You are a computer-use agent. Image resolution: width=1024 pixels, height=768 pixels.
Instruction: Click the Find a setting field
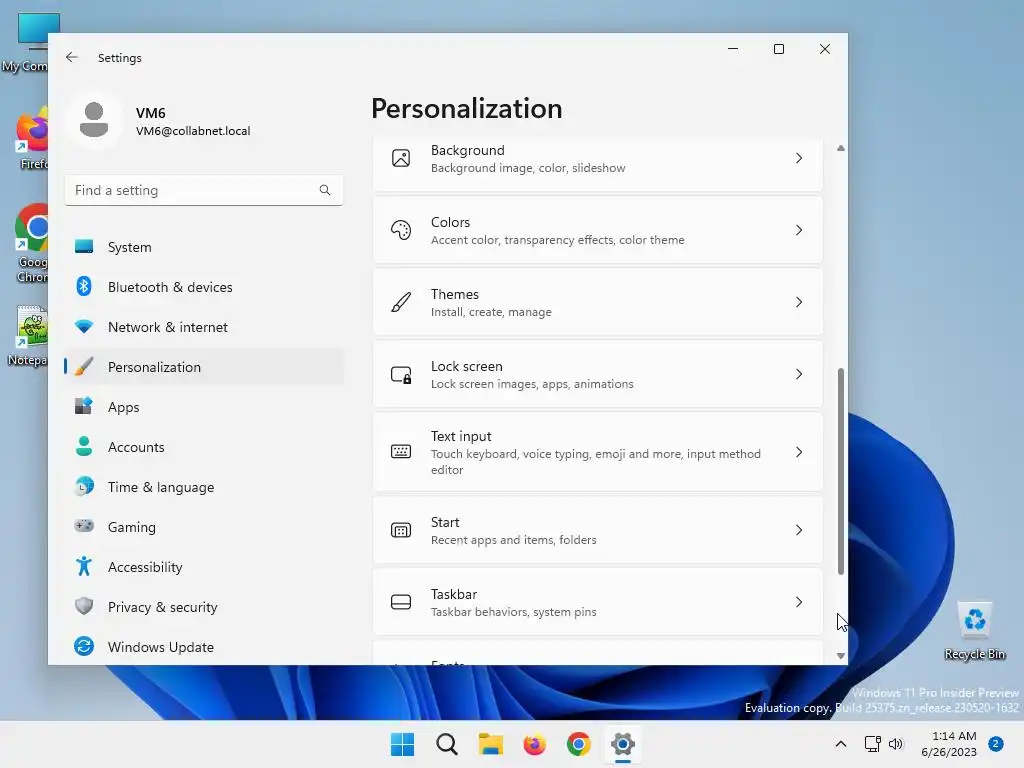tap(204, 190)
